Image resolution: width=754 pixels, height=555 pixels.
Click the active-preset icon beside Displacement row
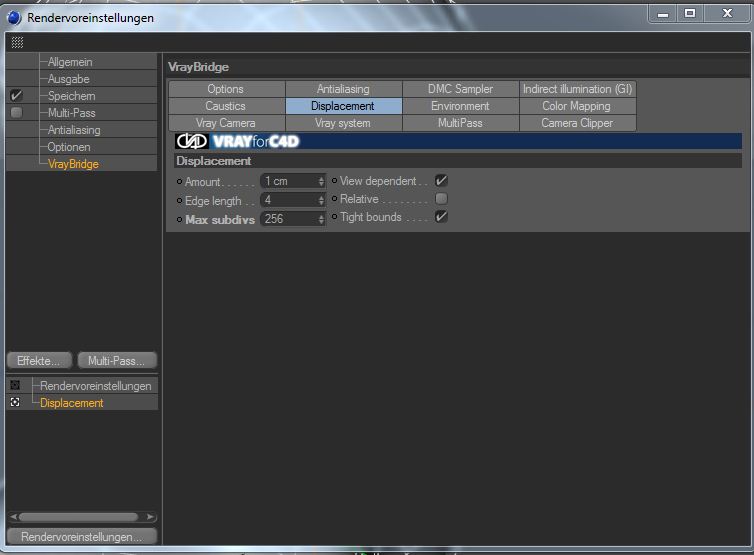tap(15, 402)
